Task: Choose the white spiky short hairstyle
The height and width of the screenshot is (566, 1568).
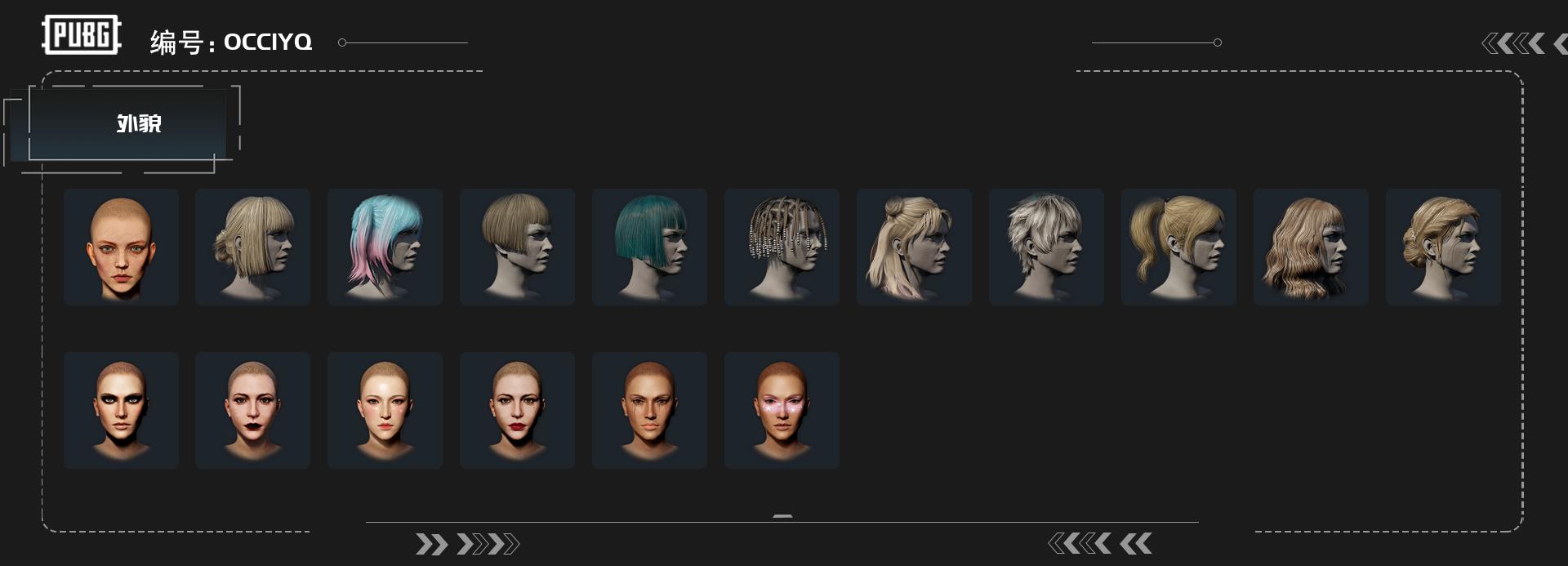Action: tap(1046, 247)
